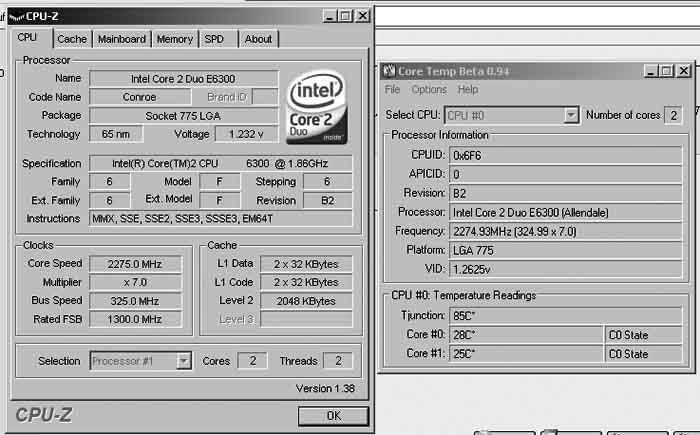This screenshot has height=435, width=700.
Task: Minimize the CPU-Z window
Action: click(x=329, y=17)
